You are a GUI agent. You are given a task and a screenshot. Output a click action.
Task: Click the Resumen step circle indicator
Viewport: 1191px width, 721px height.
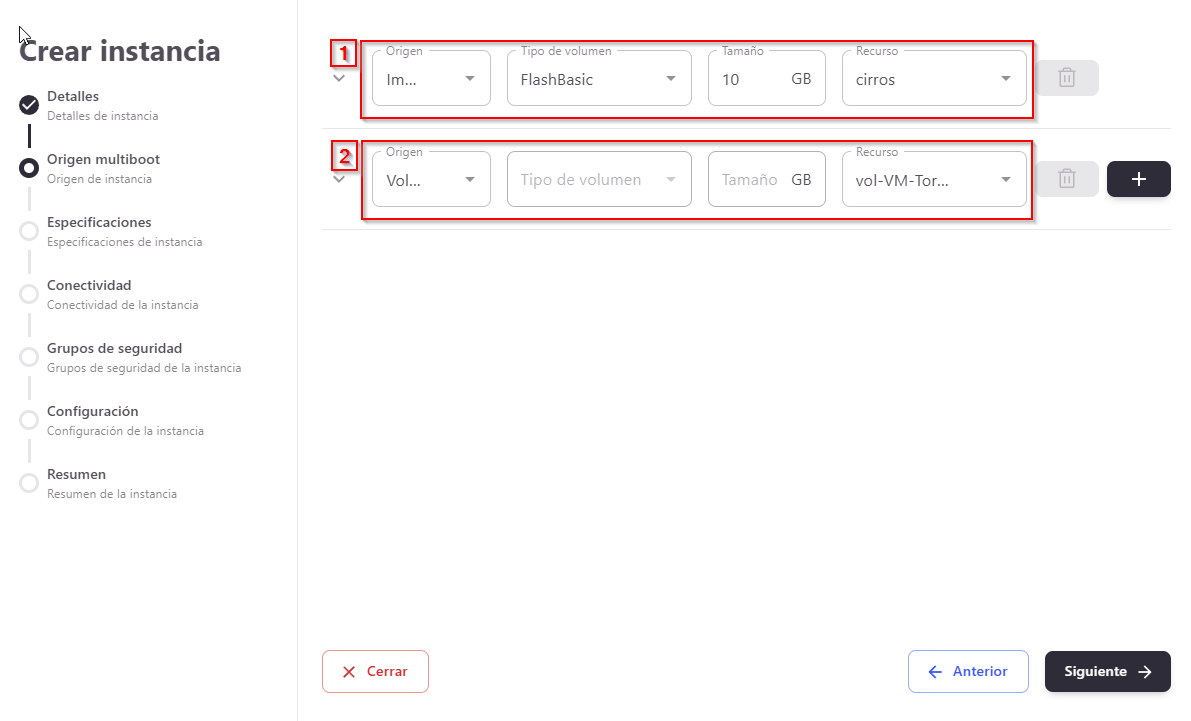(29, 483)
